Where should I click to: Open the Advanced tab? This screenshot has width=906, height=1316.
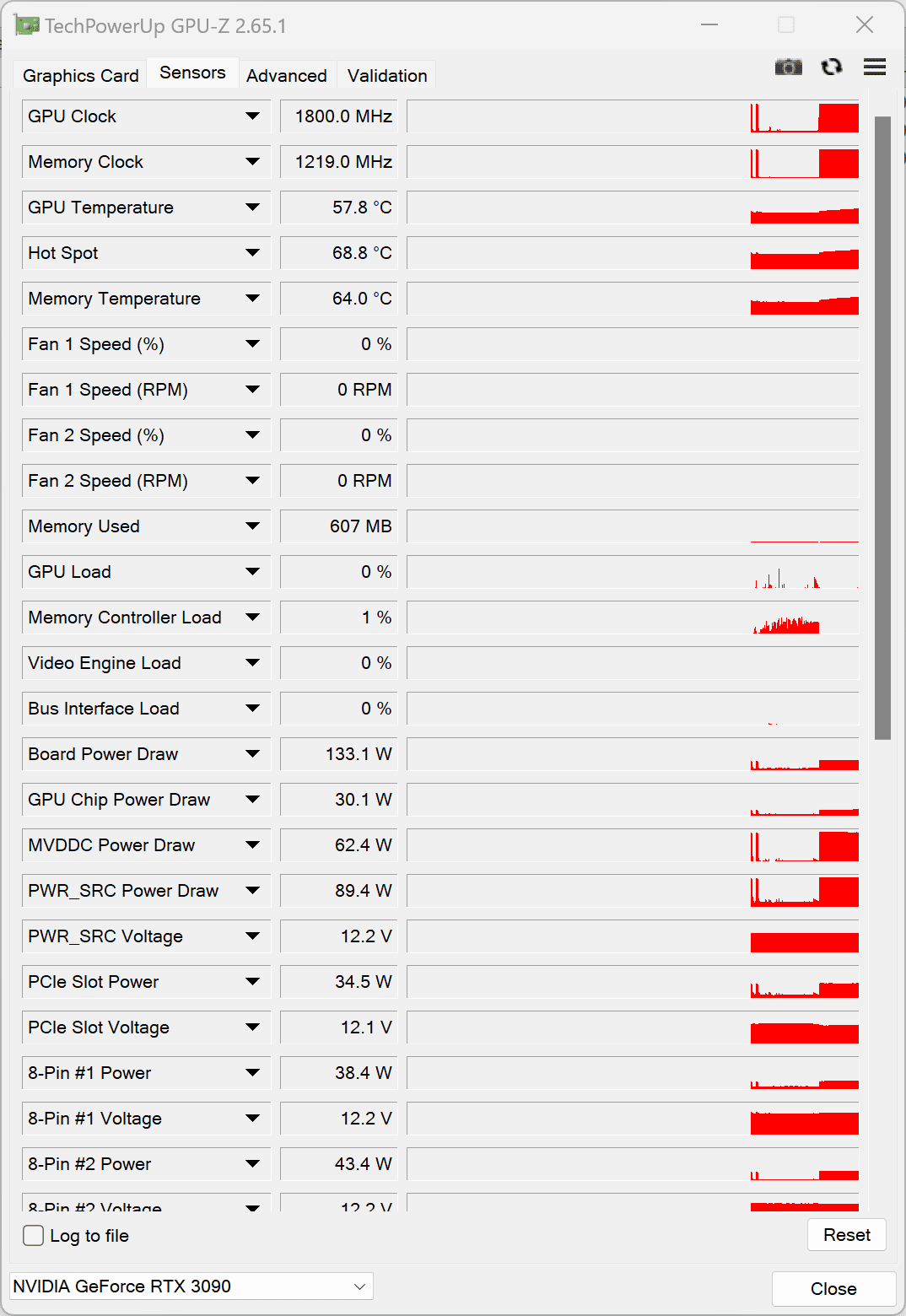pos(287,76)
